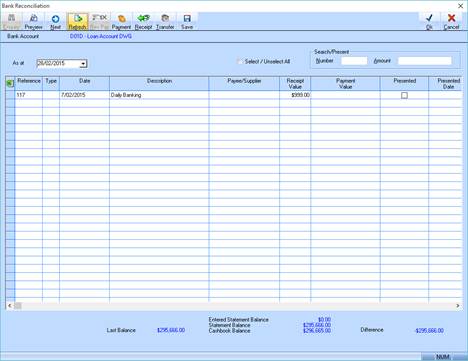Image resolution: width=468 pixels, height=361 pixels.
Task: Click the Presented Date column header
Action: 446,83
